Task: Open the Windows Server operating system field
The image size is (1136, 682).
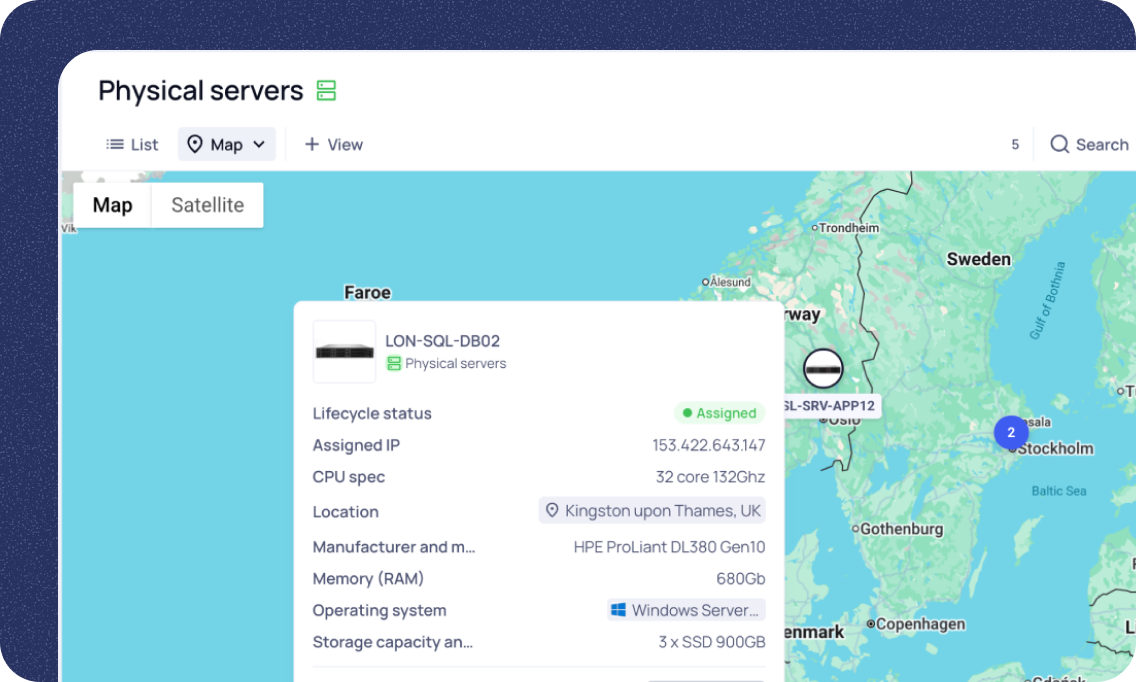Action: pyautogui.click(x=686, y=610)
